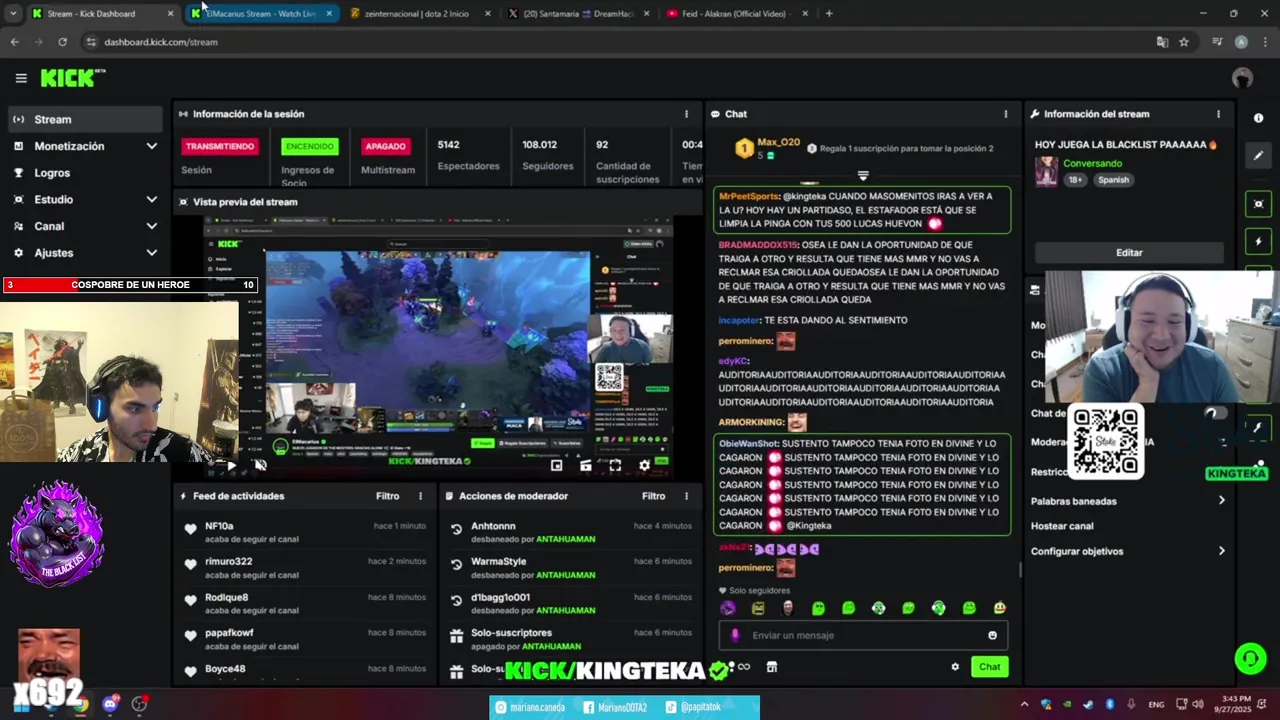Click ANTAHUAMAN link in Anhtonnn row
The image size is (1280, 720).
565,539
